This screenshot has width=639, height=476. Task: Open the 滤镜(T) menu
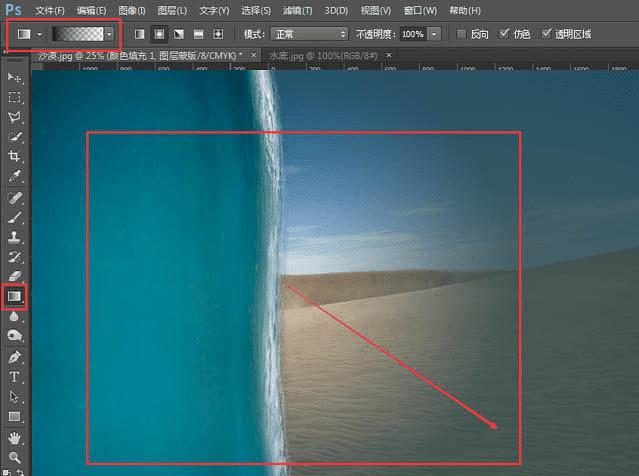click(x=297, y=10)
